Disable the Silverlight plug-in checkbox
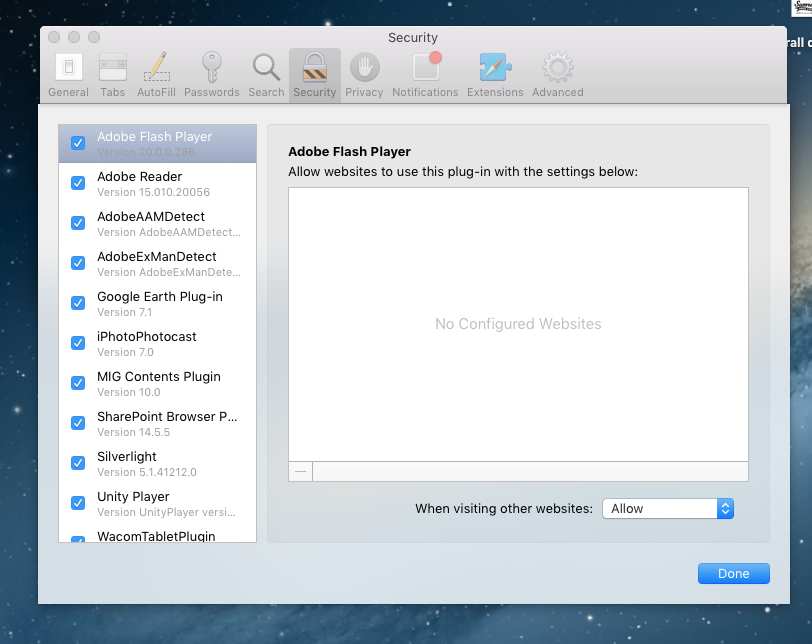 [x=78, y=463]
